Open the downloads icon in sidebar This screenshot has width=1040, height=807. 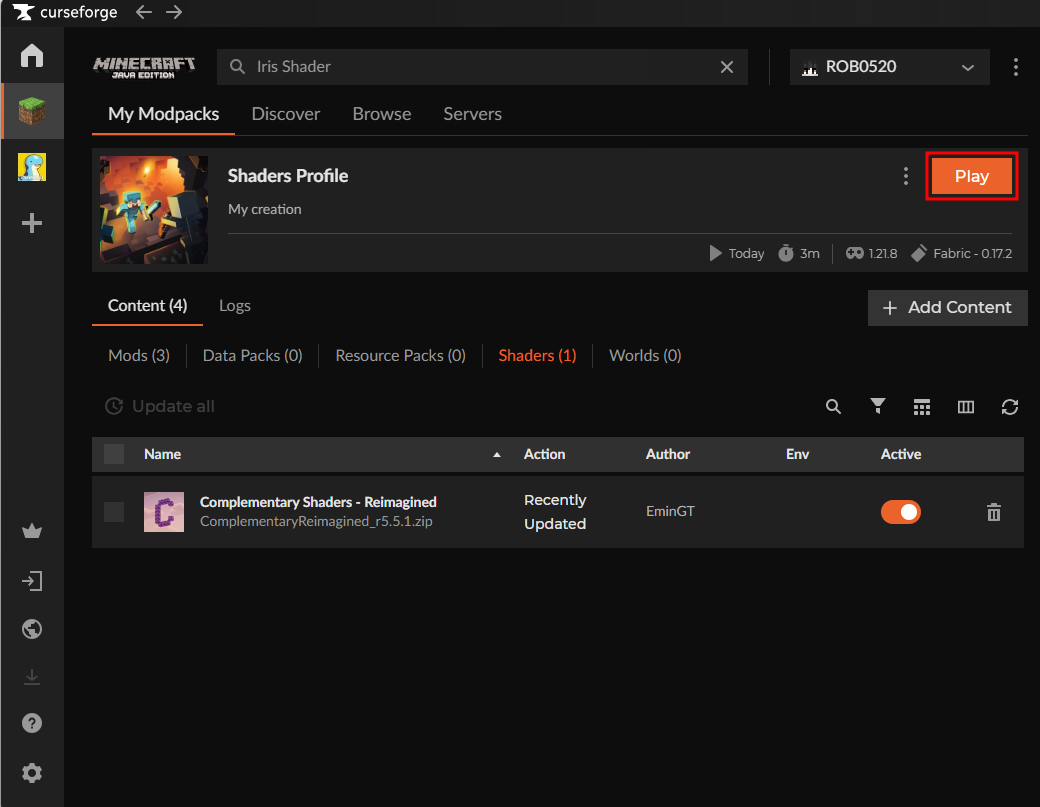point(32,677)
